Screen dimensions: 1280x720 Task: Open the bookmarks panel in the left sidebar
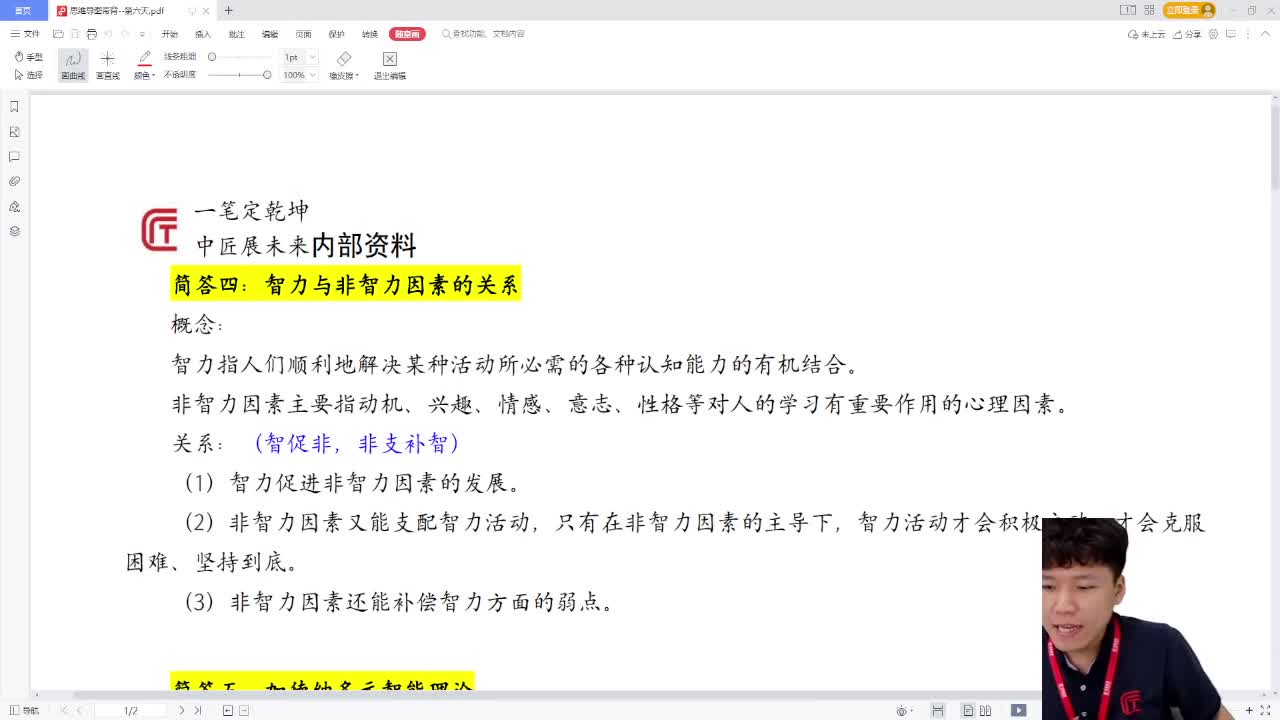14,107
